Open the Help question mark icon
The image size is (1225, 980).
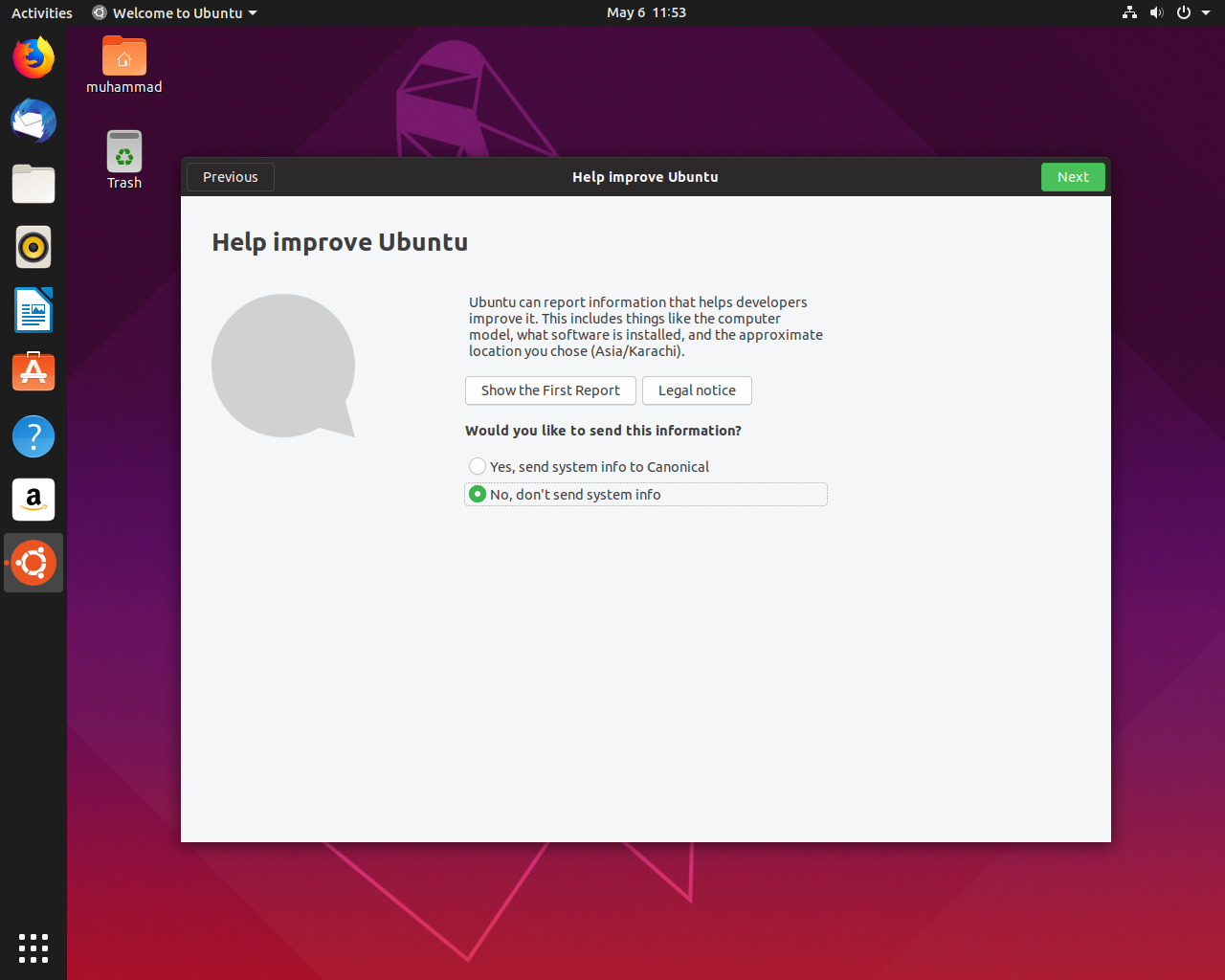[x=33, y=436]
